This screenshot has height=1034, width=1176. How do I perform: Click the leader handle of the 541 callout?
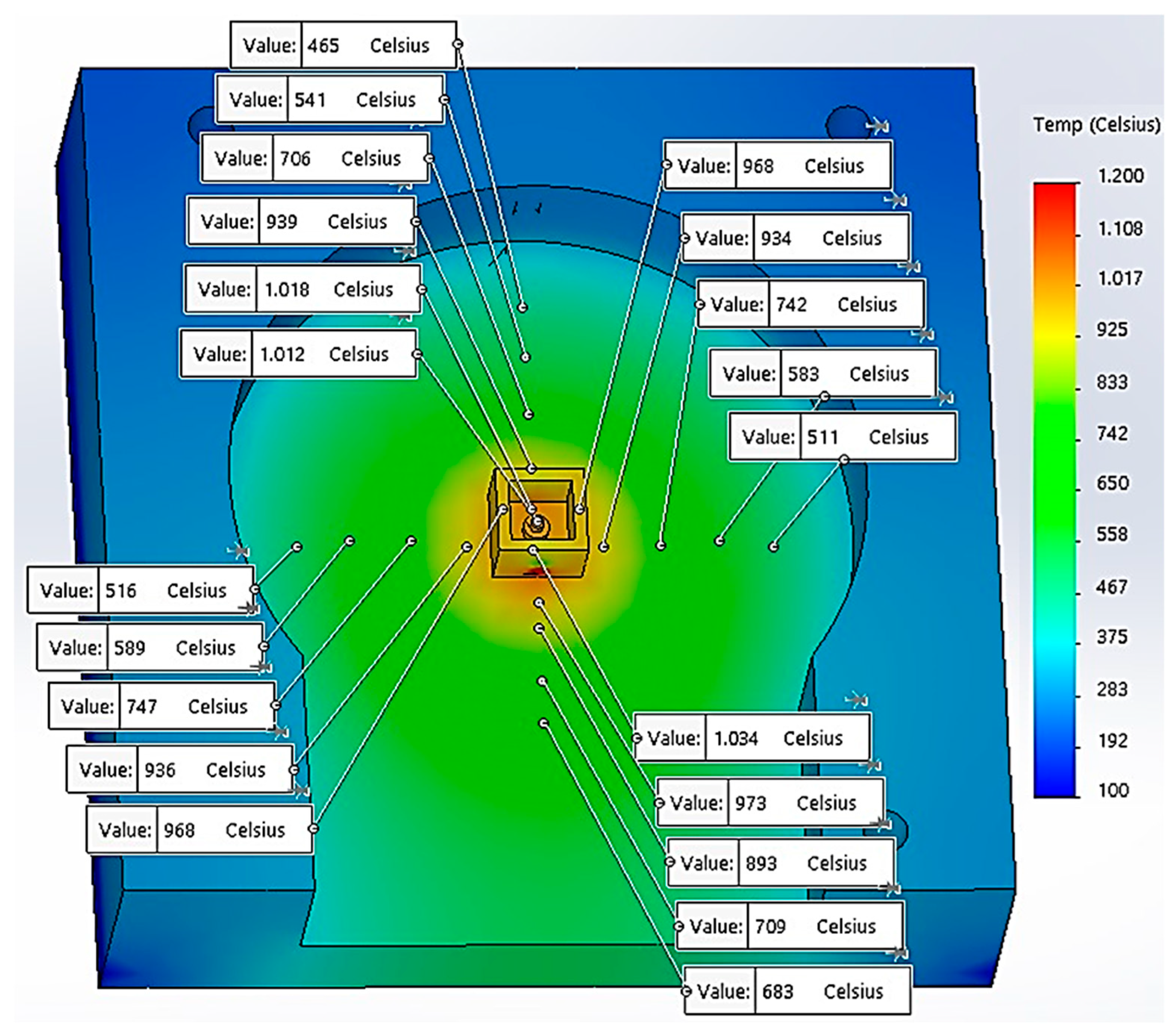[444, 100]
